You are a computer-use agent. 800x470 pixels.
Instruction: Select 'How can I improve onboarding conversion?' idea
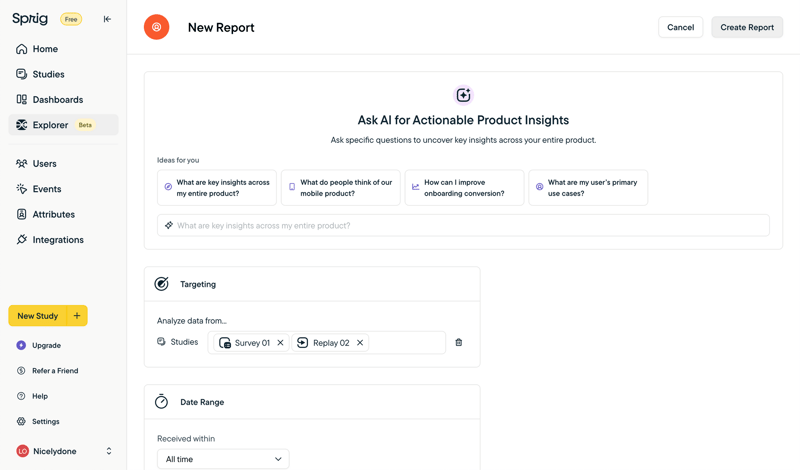pyautogui.click(x=464, y=188)
